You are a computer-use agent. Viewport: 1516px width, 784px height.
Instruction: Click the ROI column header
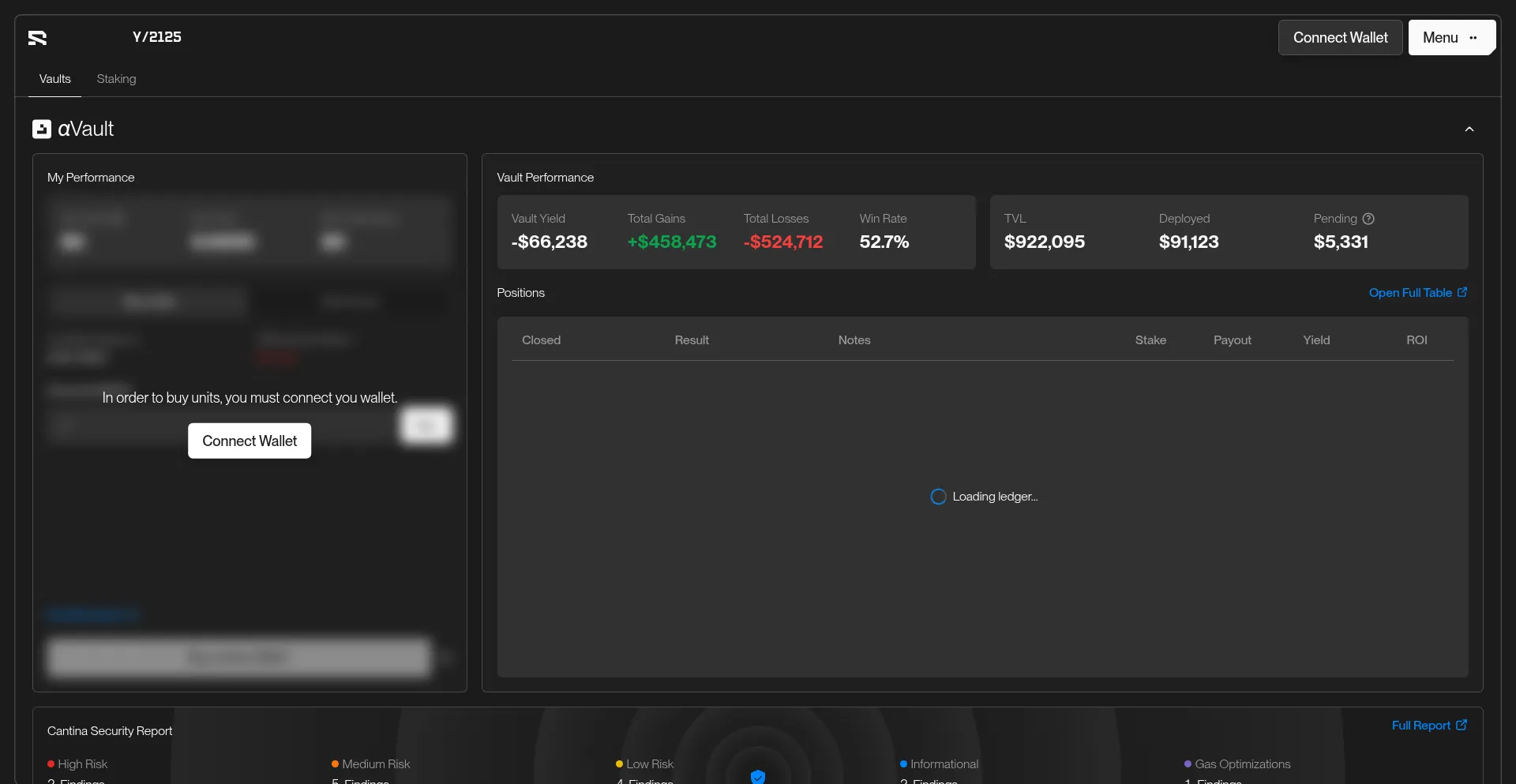click(1417, 339)
